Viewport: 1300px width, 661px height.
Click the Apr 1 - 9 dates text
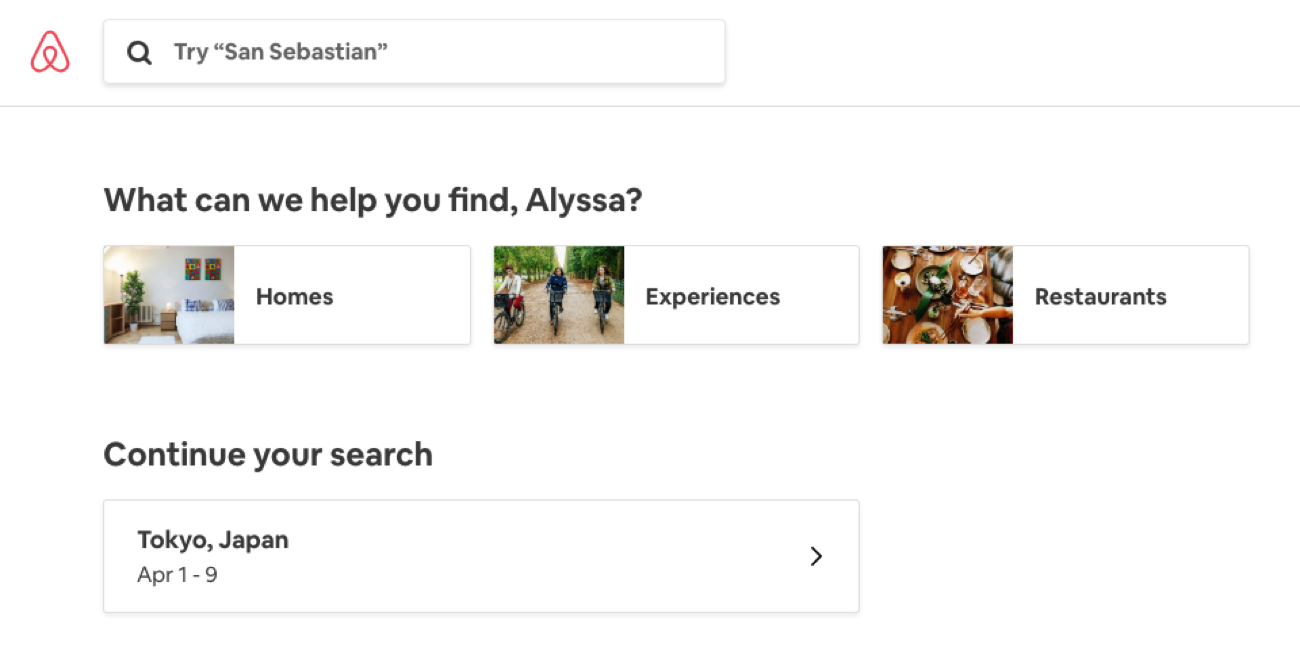[177, 575]
